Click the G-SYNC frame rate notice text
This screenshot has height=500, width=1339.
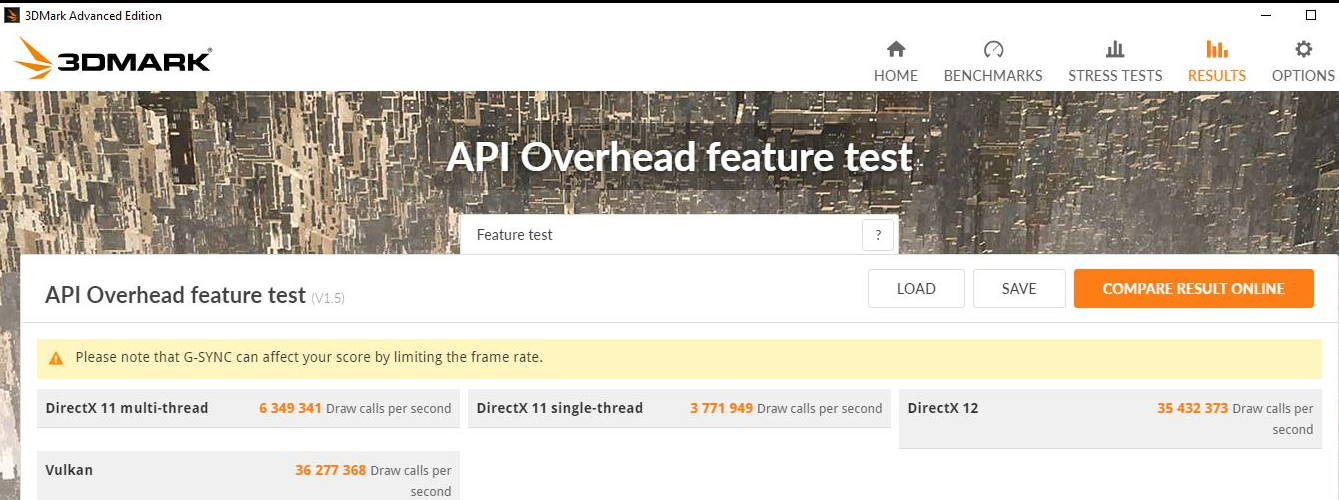(x=309, y=357)
